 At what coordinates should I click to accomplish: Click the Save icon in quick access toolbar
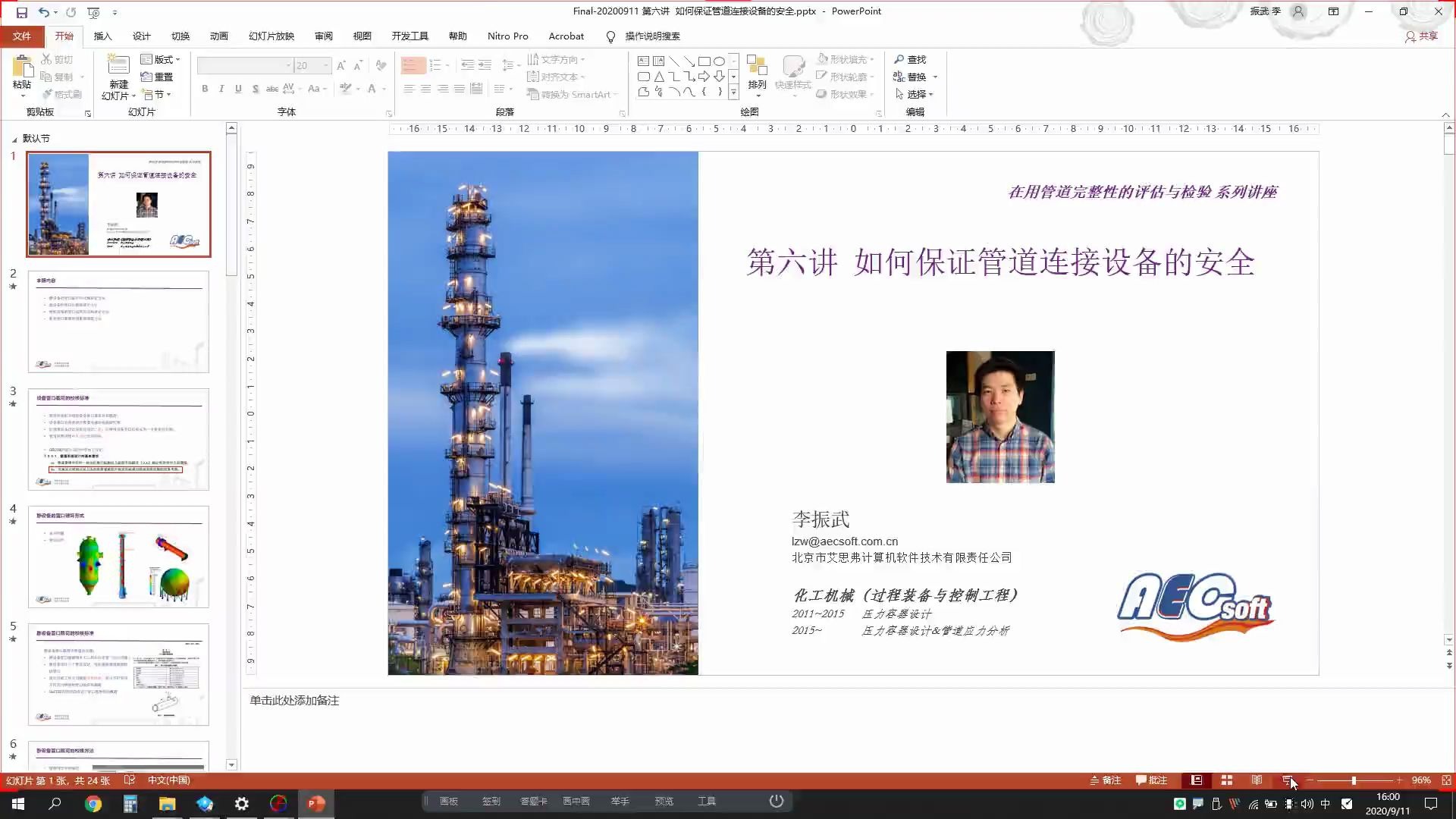[21, 12]
